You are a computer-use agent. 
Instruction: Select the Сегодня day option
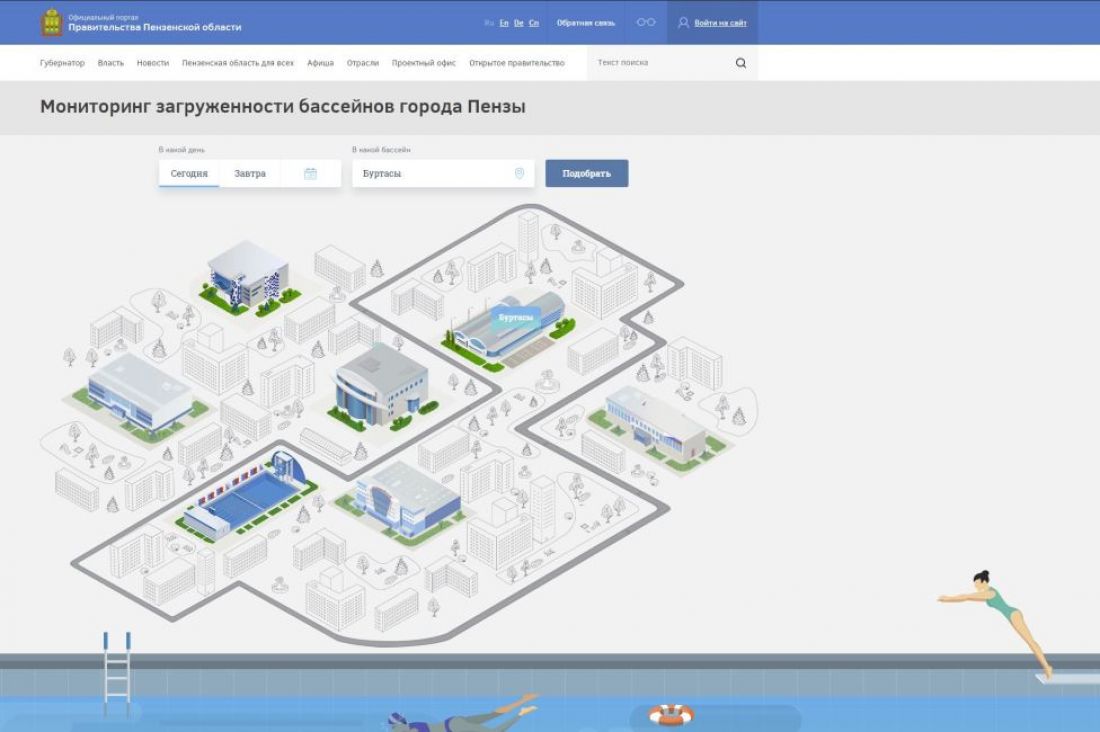pyautogui.click(x=189, y=173)
